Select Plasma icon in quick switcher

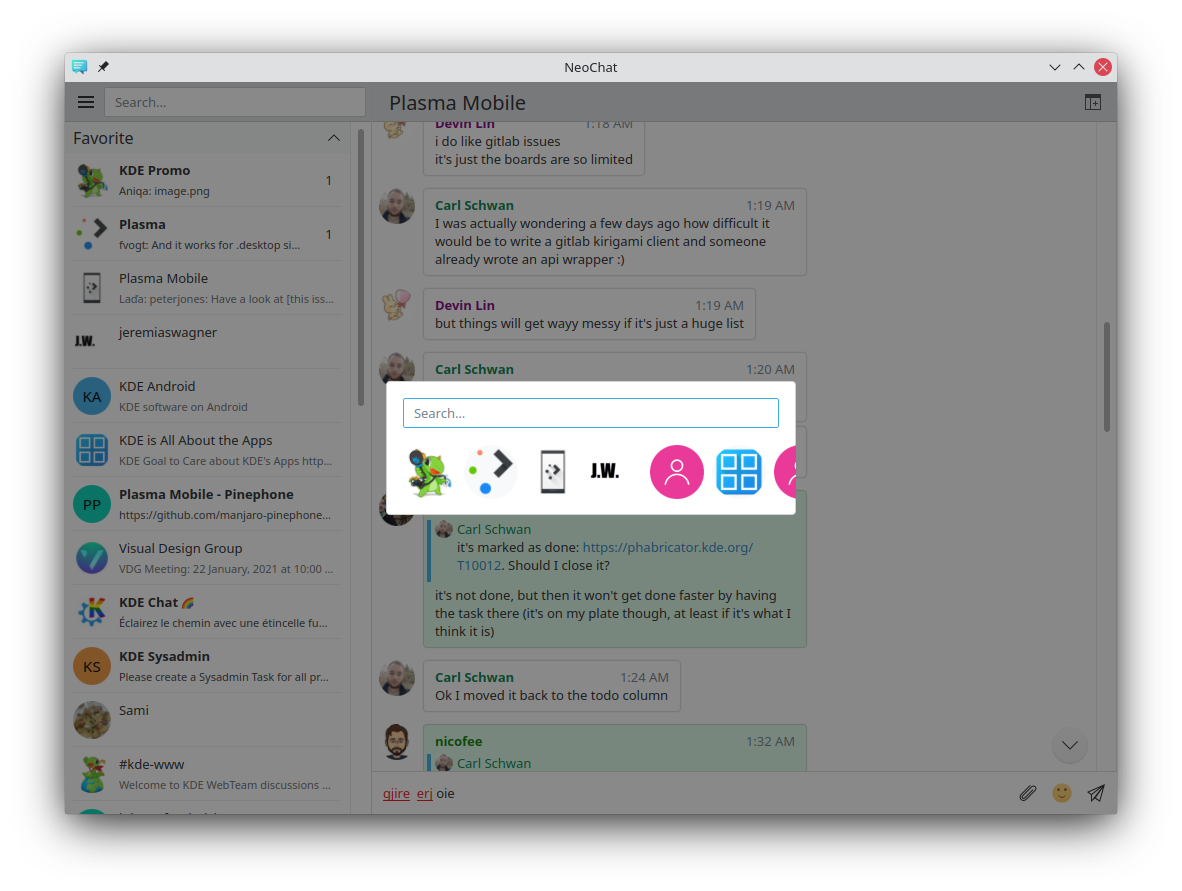[491, 472]
